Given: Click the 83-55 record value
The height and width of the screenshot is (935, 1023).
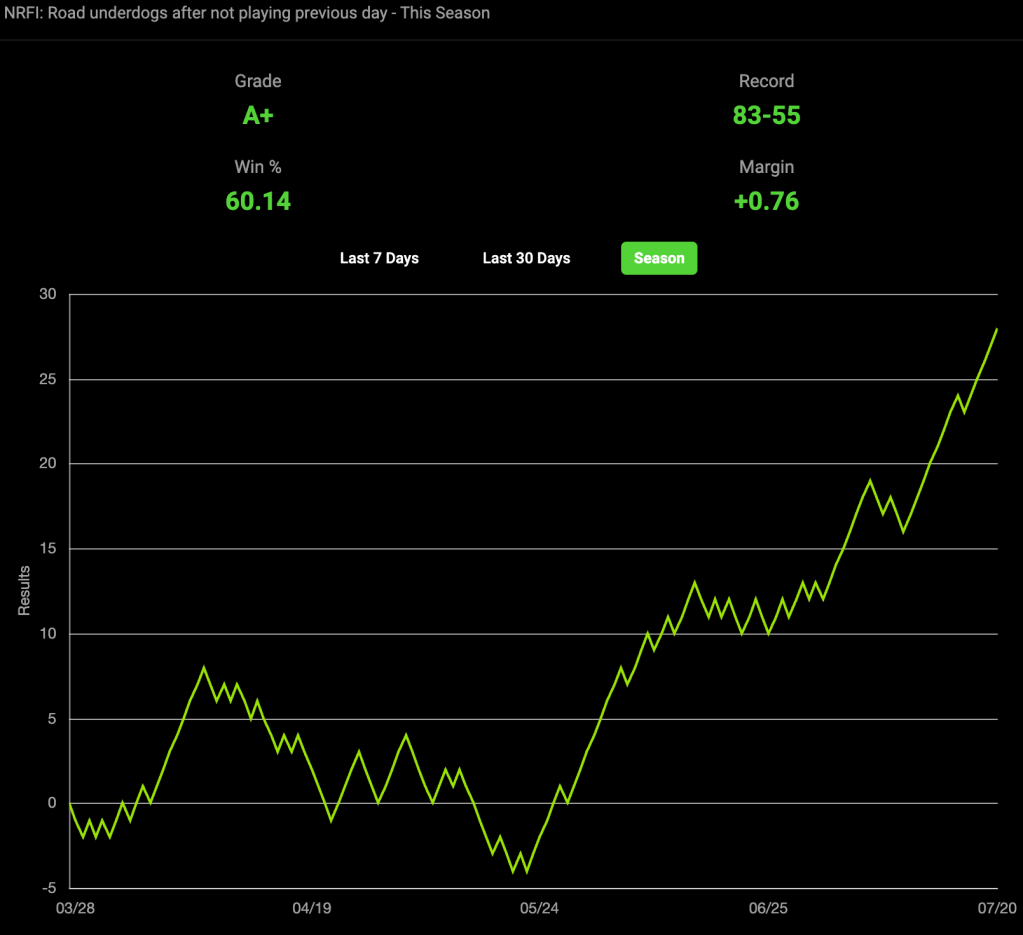Looking at the screenshot, I should pyautogui.click(x=767, y=115).
